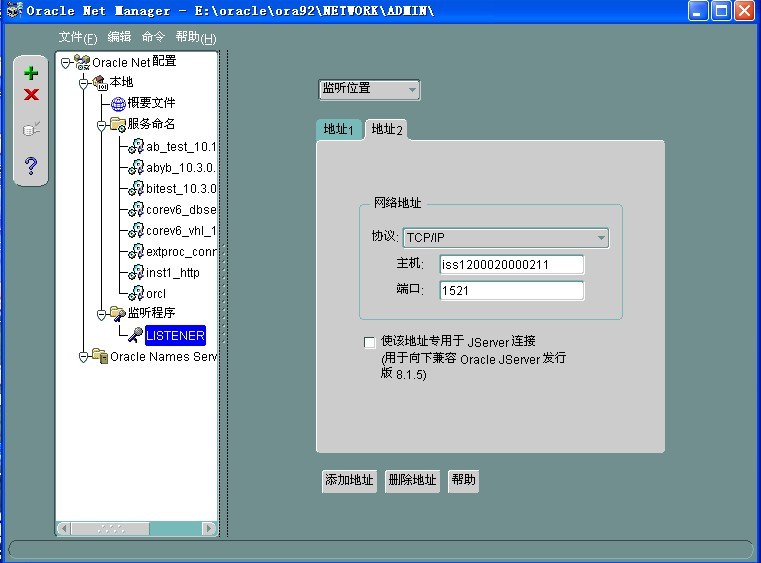Collapse the 服务命名 tree node
The width and height of the screenshot is (761, 563).
[101, 126]
